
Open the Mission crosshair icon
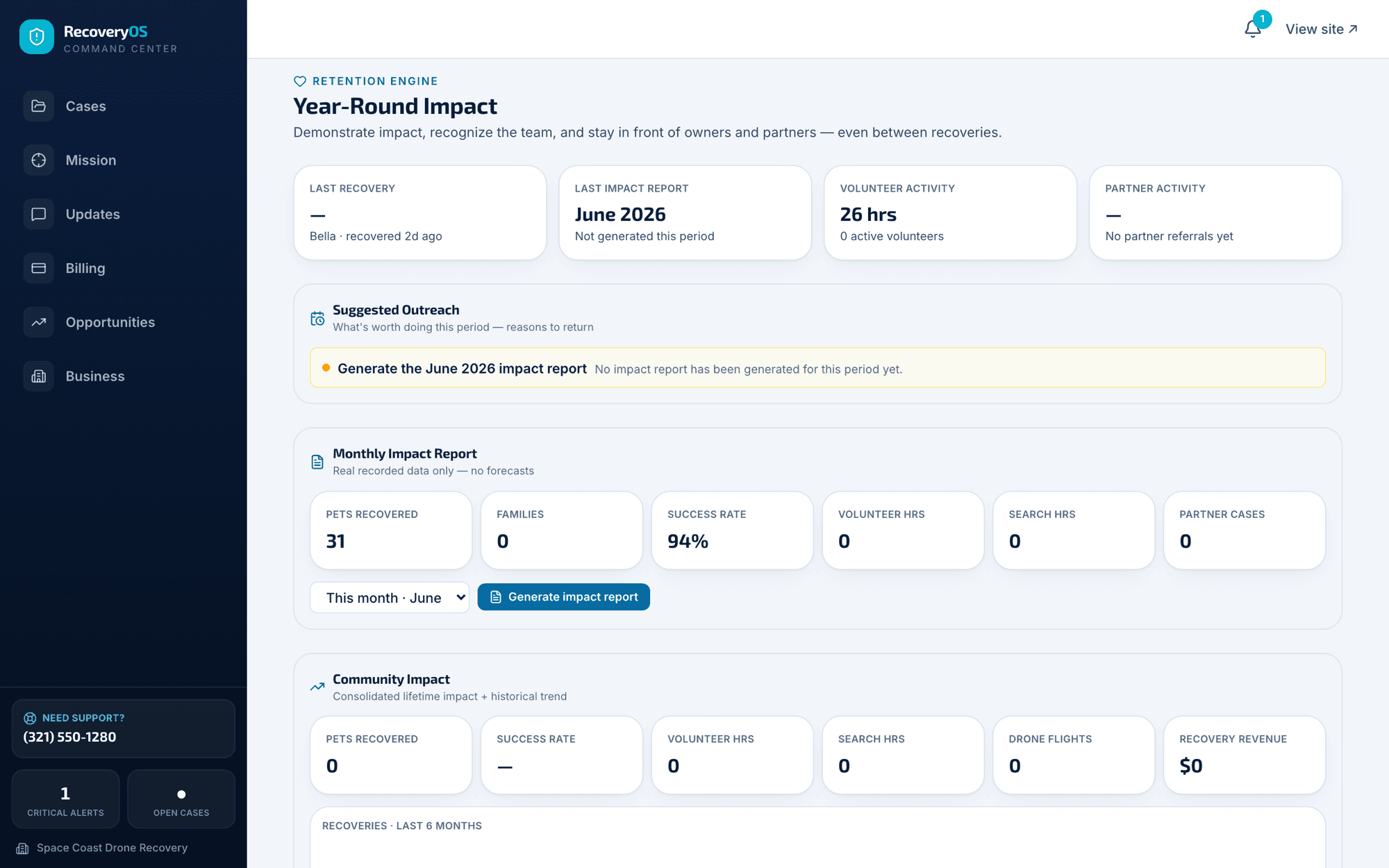click(39, 160)
